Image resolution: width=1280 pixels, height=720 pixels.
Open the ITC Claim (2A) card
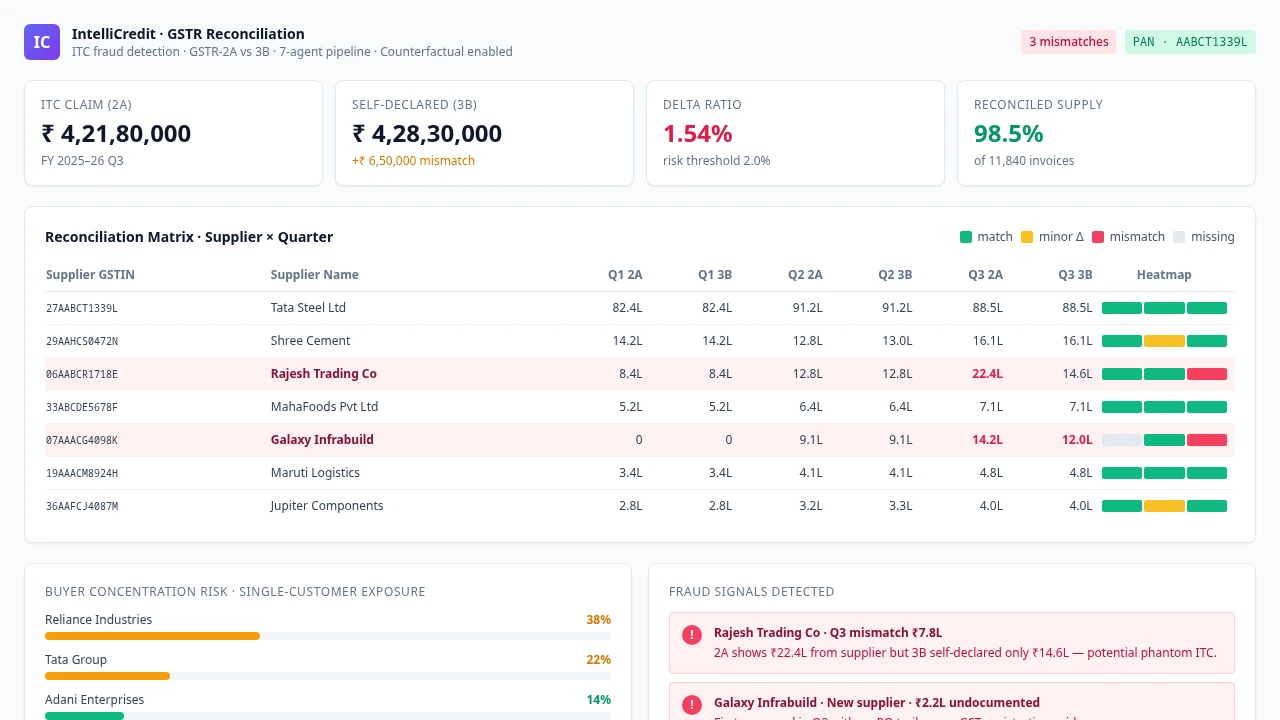[x=174, y=133]
